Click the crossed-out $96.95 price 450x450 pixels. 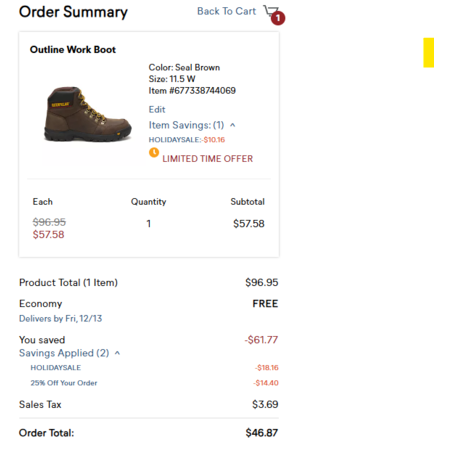(49, 222)
